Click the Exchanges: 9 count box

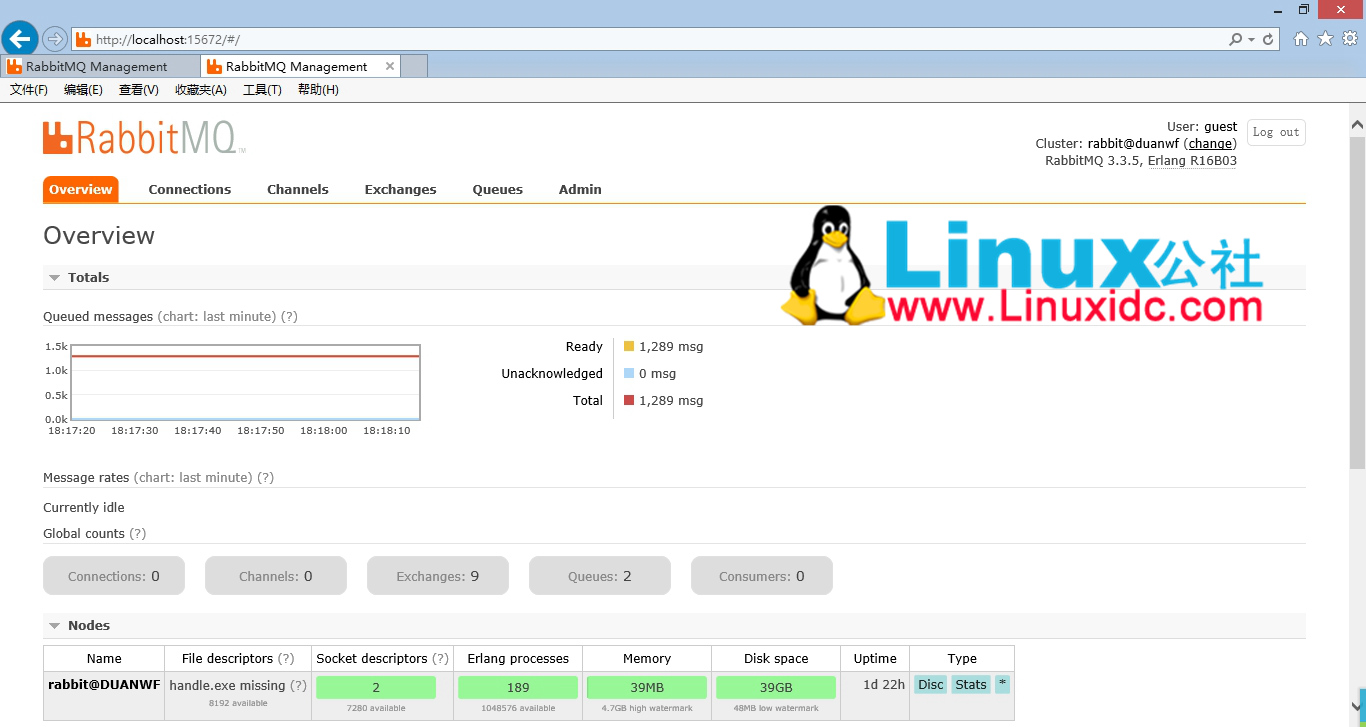point(438,576)
